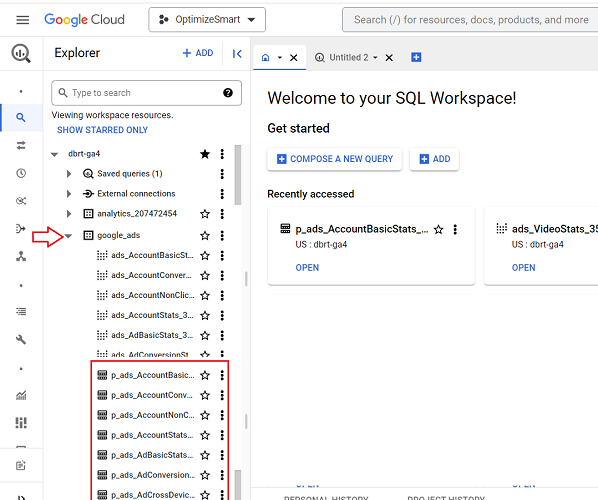Expand External connections node
Screen dimensions: 598x500
(69, 194)
